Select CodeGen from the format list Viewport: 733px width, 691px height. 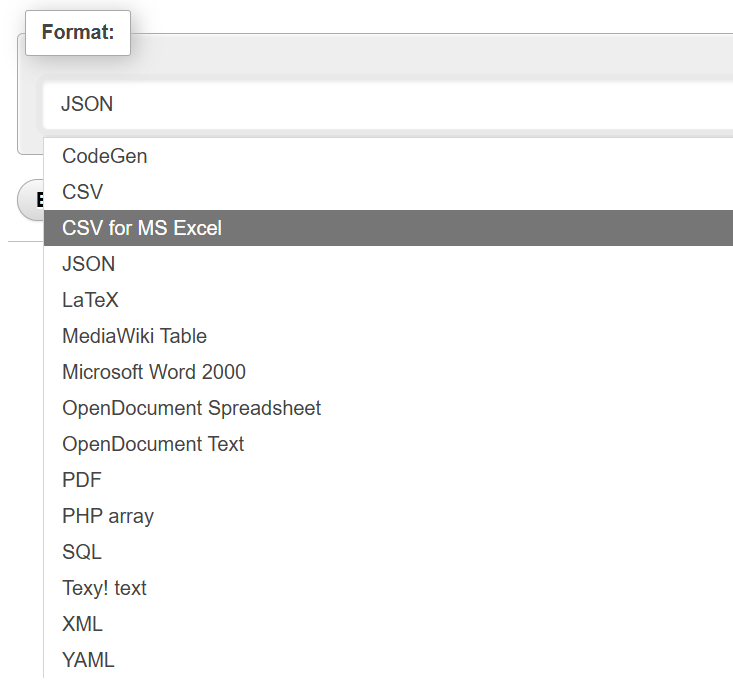click(388, 156)
